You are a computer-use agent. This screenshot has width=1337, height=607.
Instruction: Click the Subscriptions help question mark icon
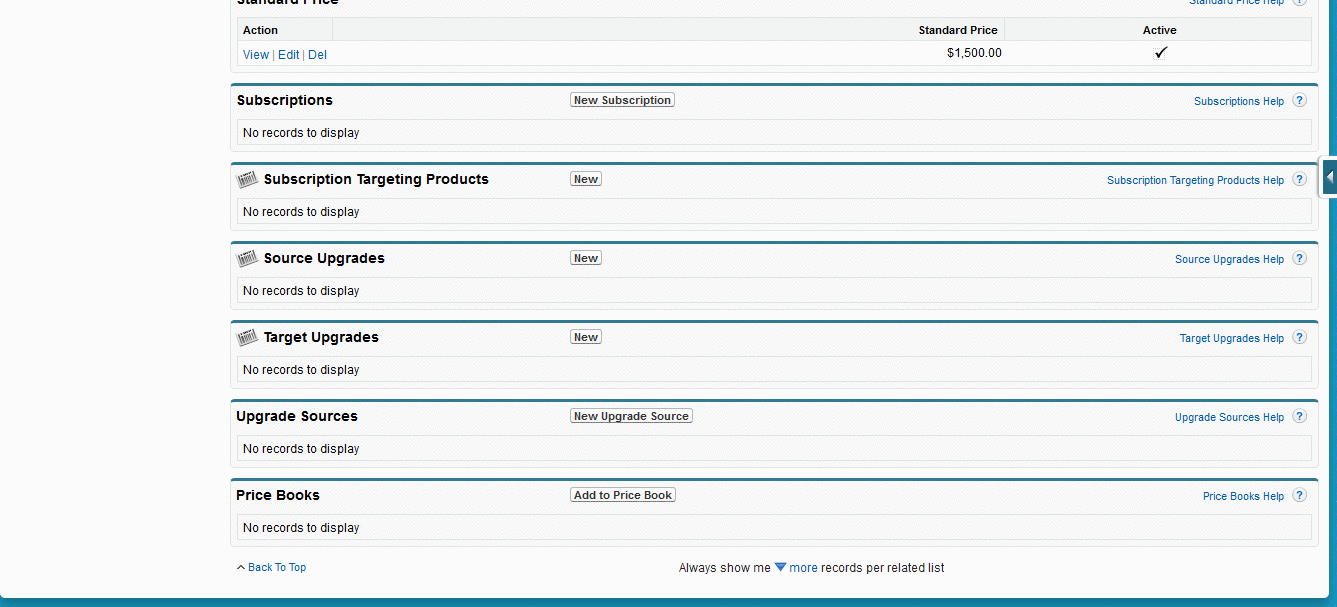(x=1299, y=100)
